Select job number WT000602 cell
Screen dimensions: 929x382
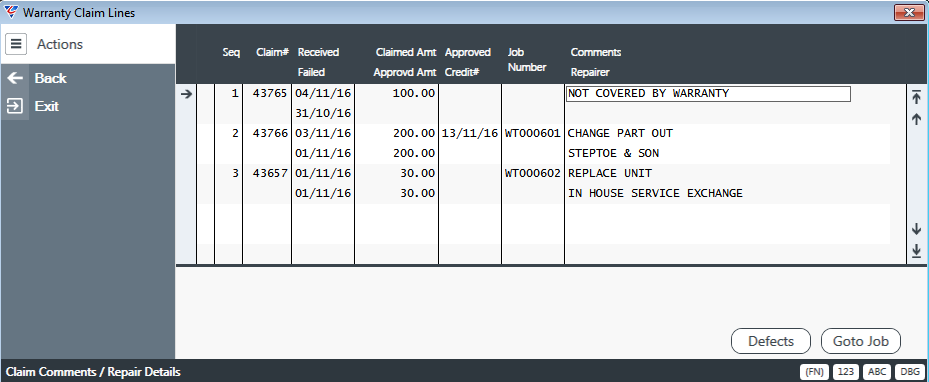pyautogui.click(x=533, y=174)
